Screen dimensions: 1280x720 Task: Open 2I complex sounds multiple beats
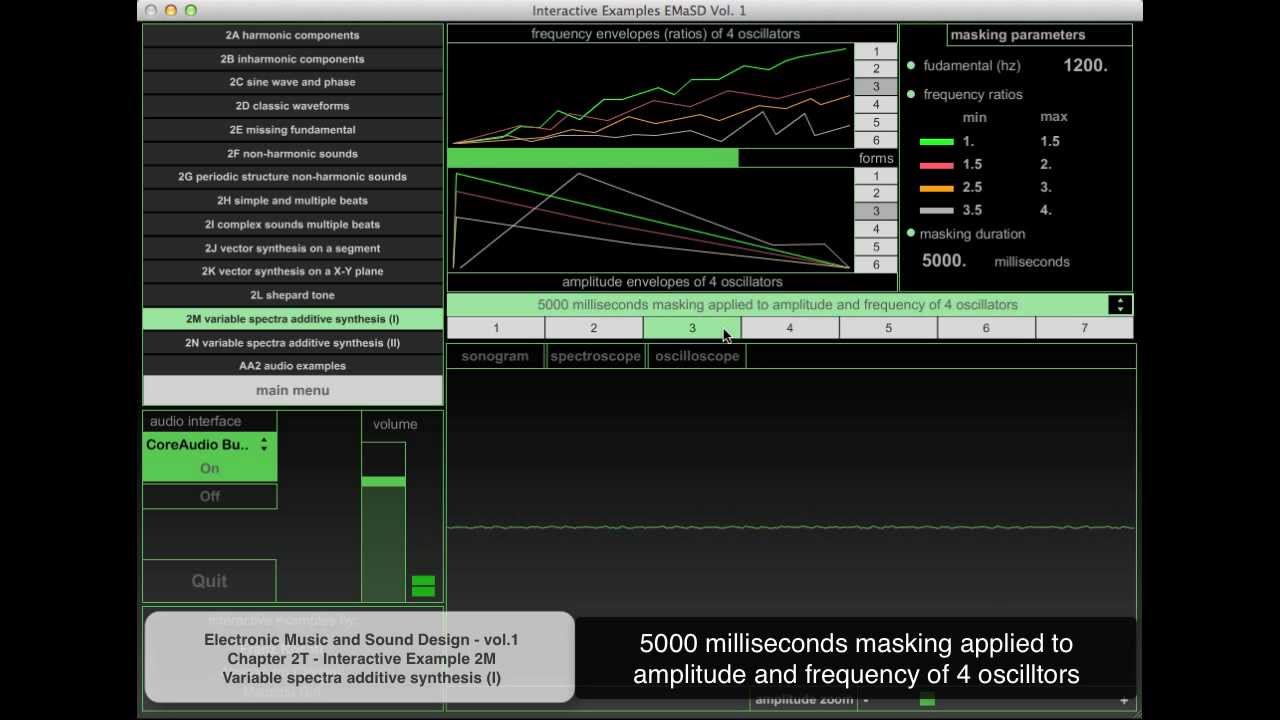point(292,224)
